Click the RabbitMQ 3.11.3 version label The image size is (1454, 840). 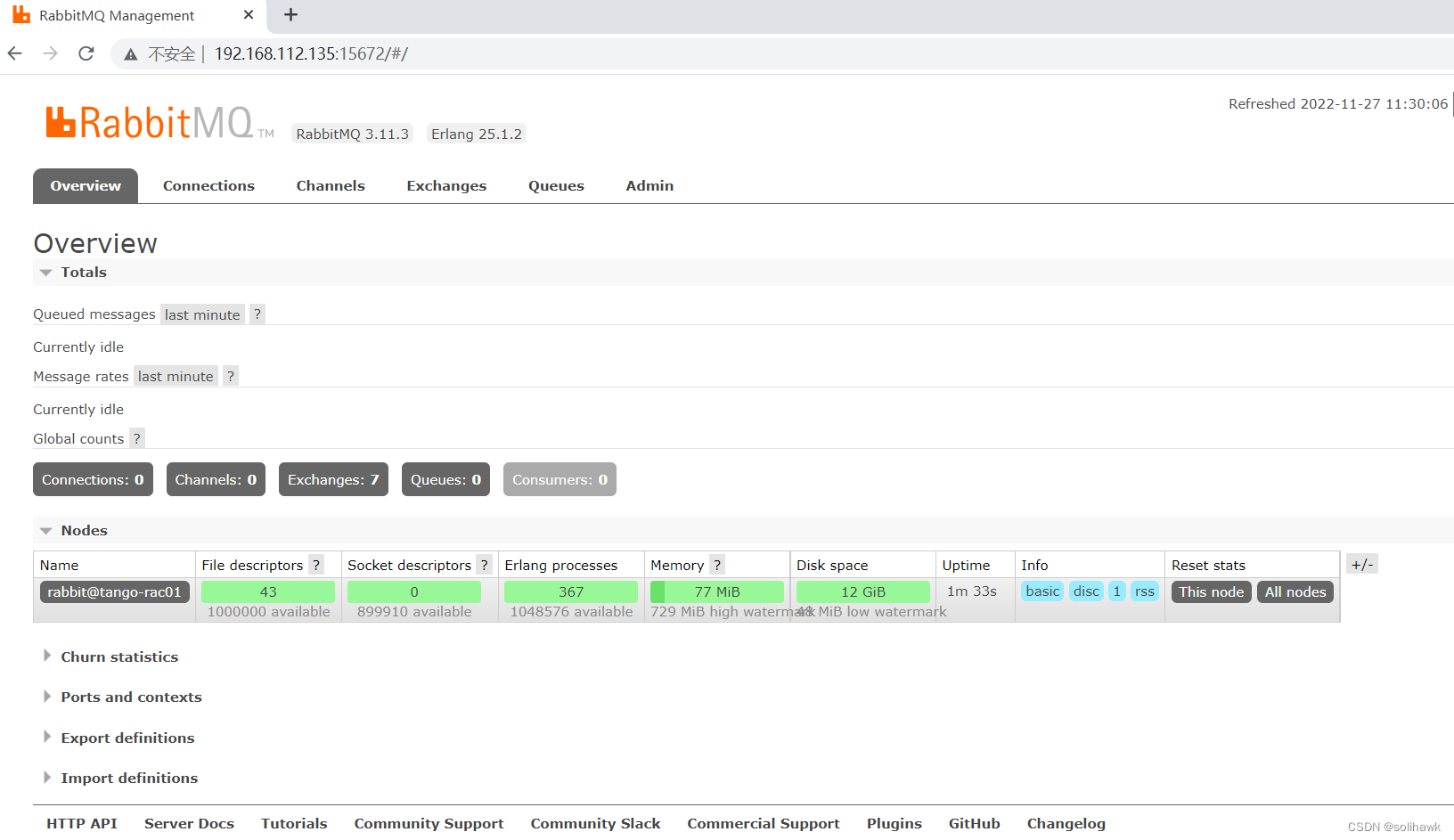(353, 134)
